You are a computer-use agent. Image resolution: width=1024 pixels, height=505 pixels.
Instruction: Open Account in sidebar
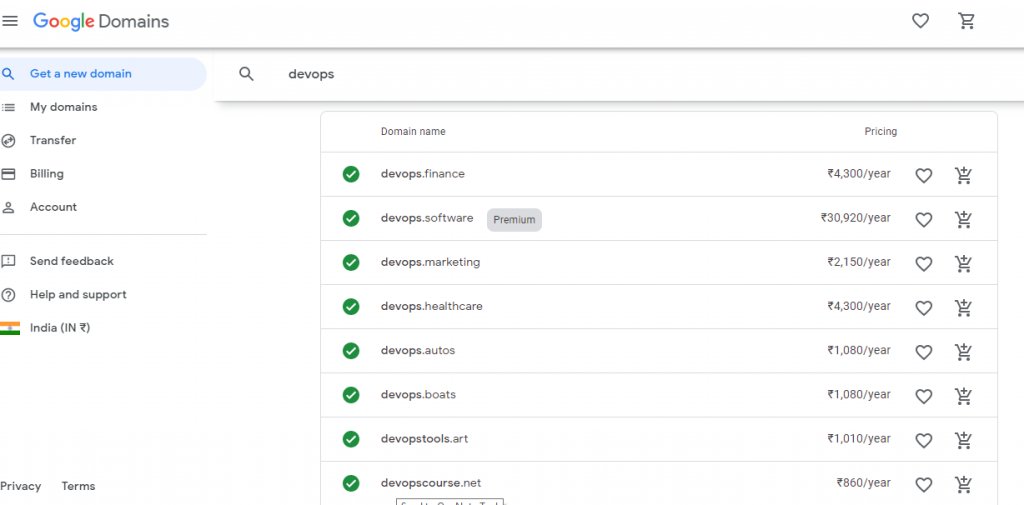(x=53, y=207)
